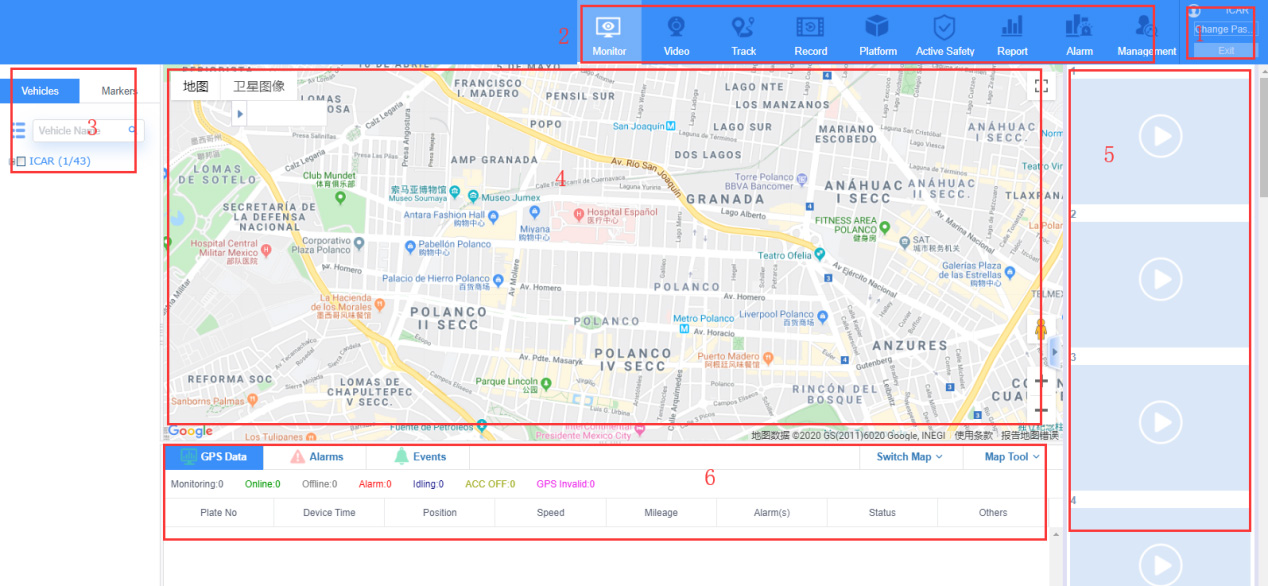Check the ICAR (1/43) group checkbox

[x=21, y=161]
